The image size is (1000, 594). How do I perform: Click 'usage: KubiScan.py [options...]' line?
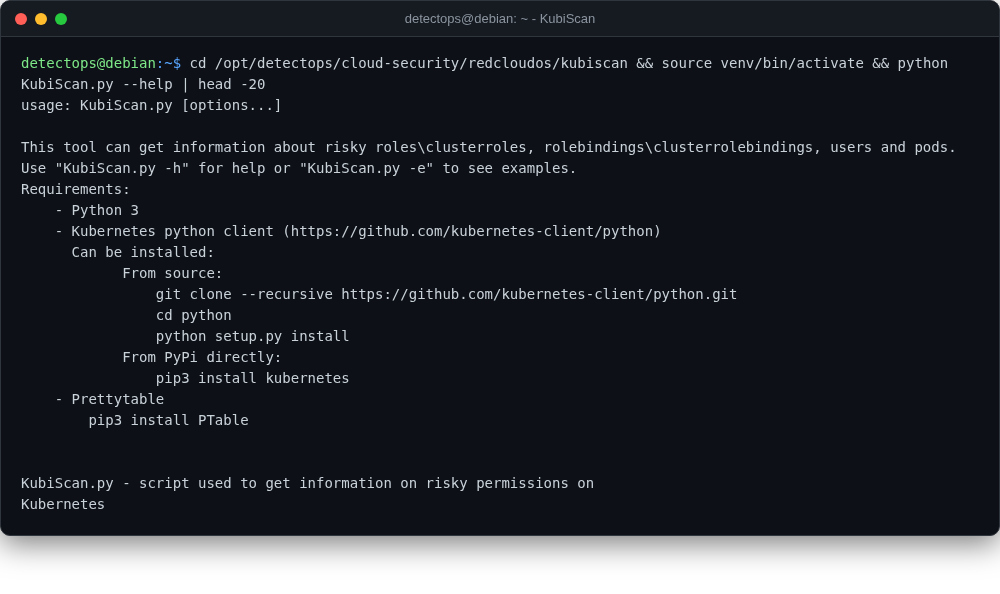[151, 105]
